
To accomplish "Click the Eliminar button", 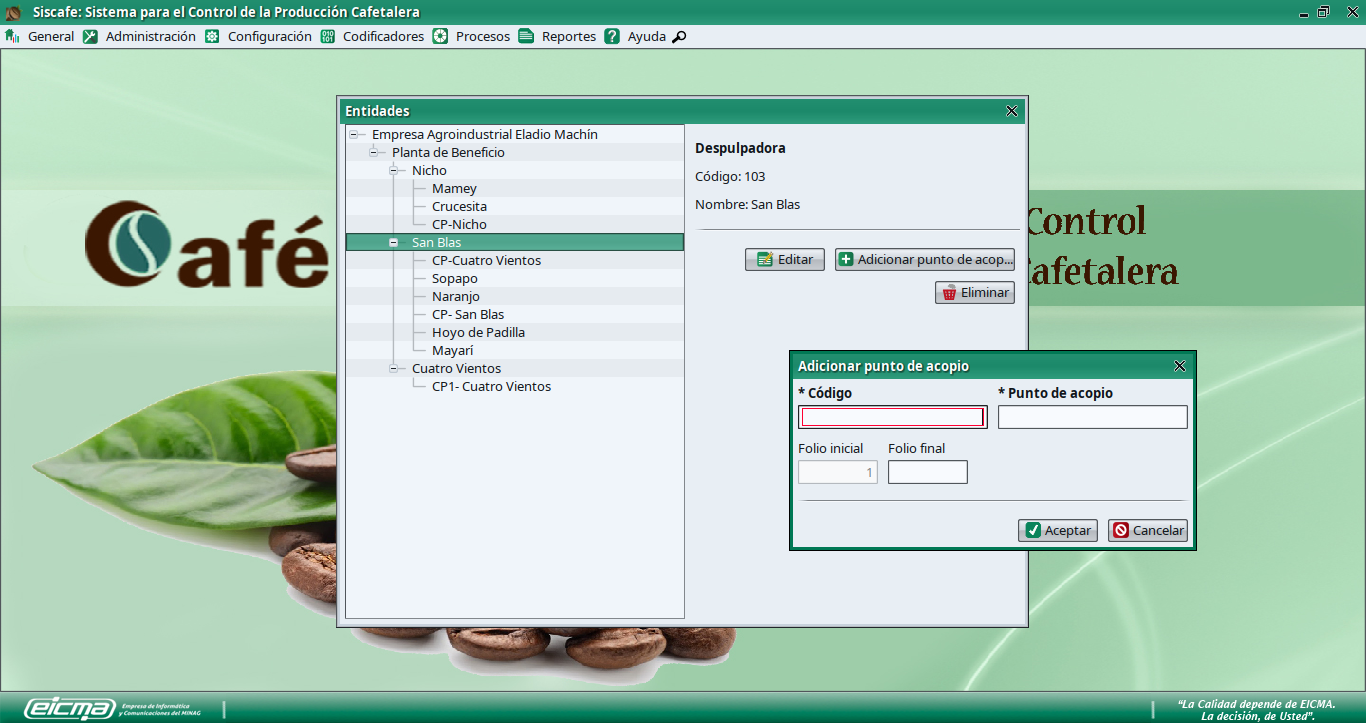I will pyautogui.click(x=975, y=293).
